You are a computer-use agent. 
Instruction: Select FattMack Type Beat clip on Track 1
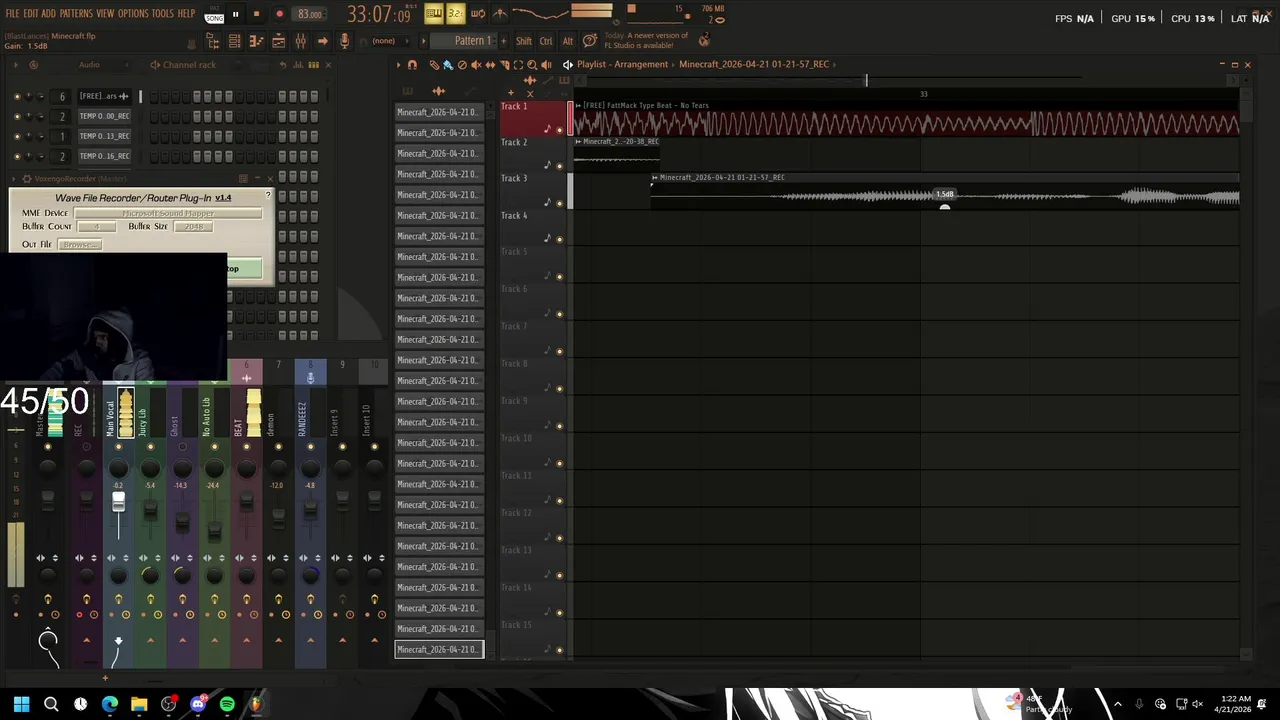pos(905,119)
